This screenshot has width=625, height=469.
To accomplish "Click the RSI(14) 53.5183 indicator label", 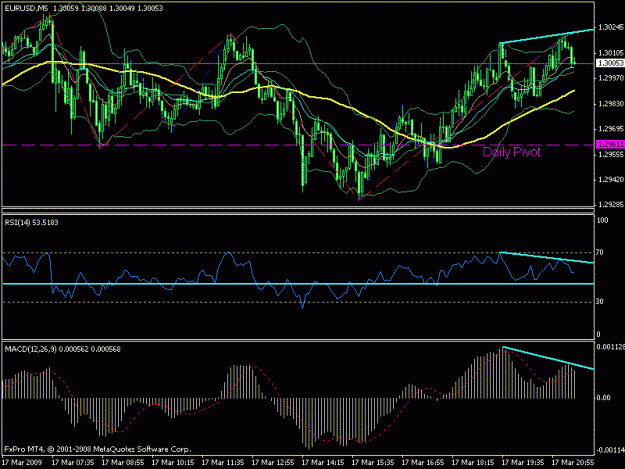I will pyautogui.click(x=31, y=222).
